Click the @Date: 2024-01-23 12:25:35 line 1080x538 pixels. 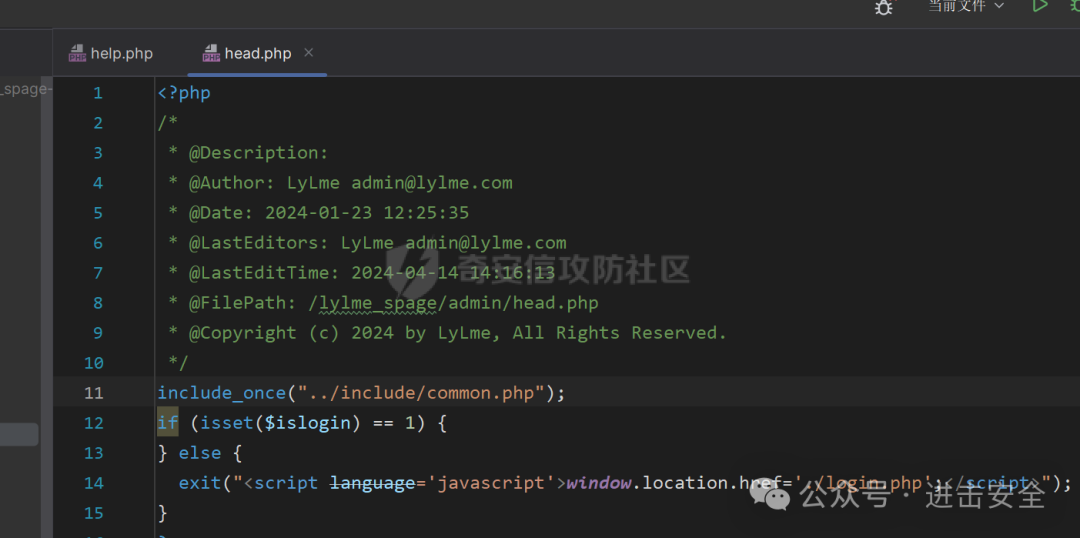click(x=319, y=213)
